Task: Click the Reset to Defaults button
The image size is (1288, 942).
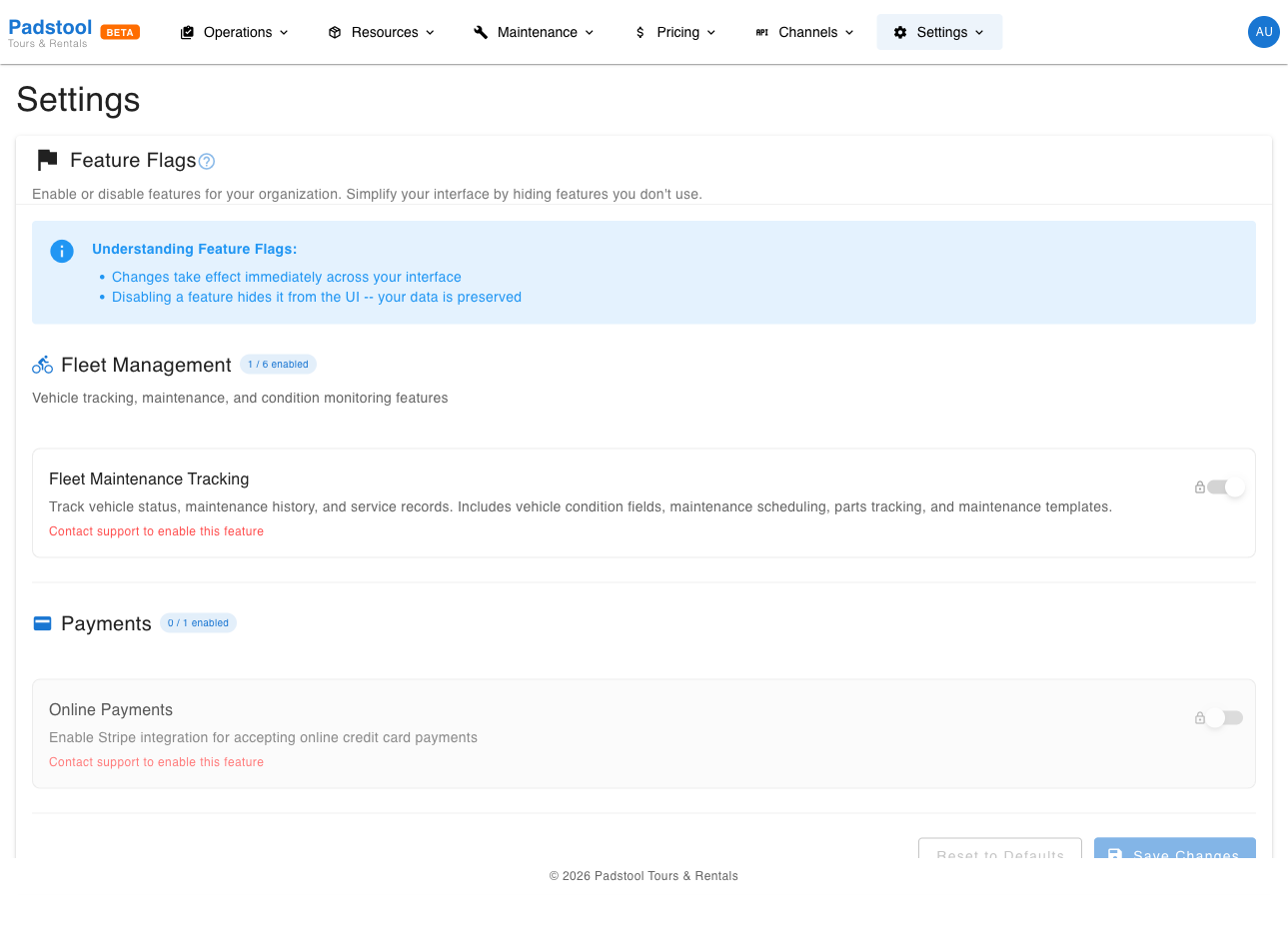Action: pos(1000,848)
